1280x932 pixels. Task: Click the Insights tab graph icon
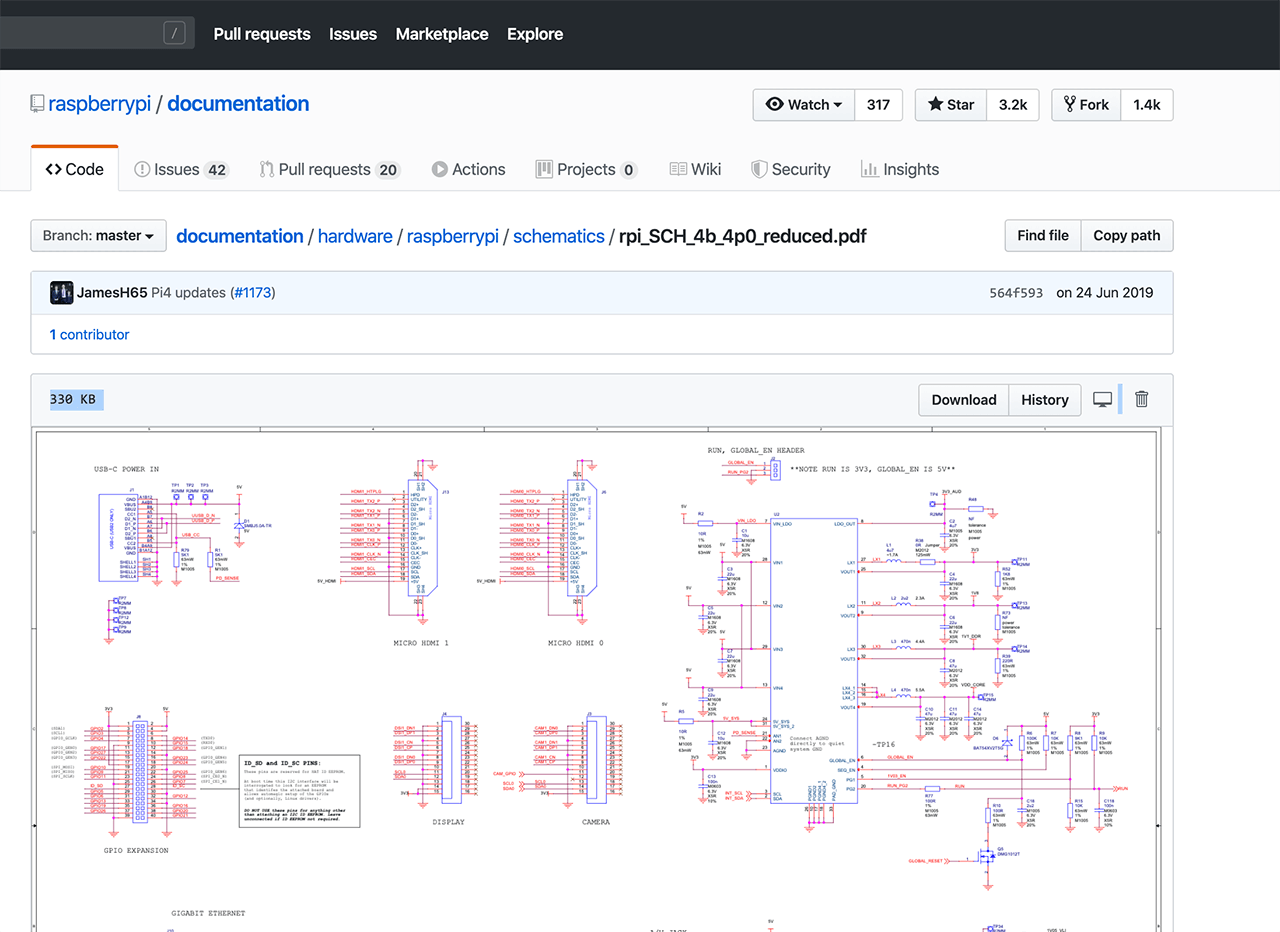click(870, 169)
